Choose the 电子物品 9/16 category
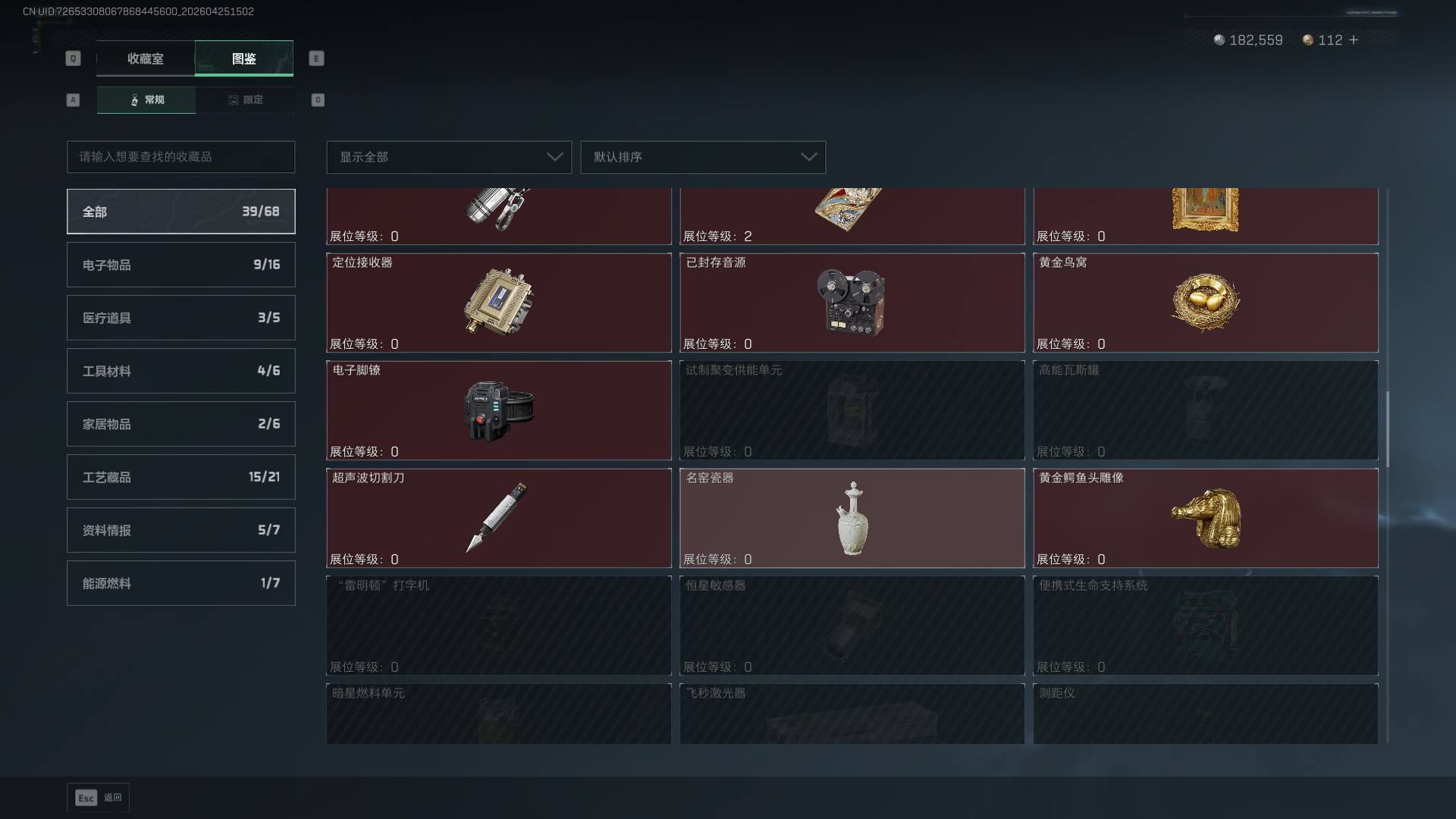Screen dimensions: 1456x819 [181, 265]
